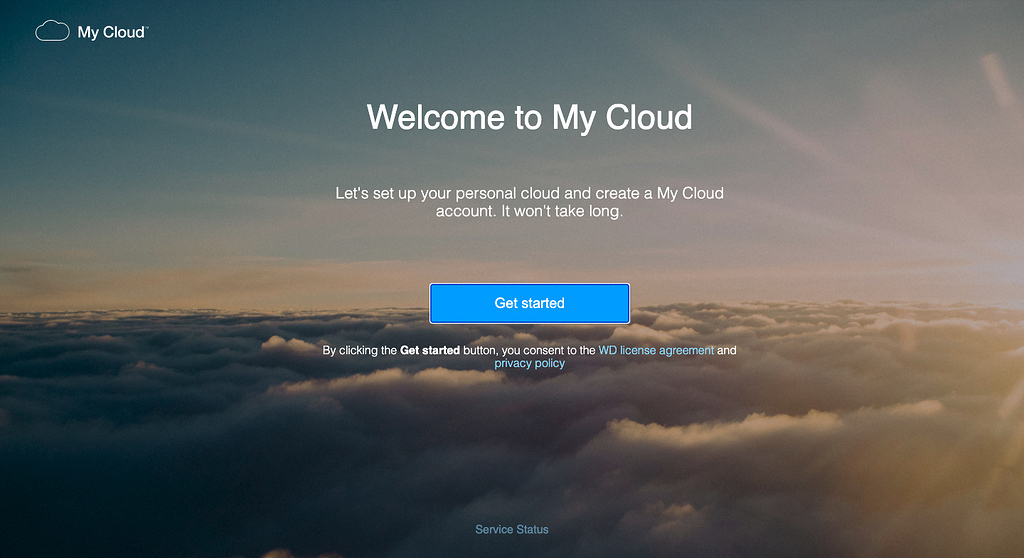Click the "account. It won't take long." line
Screen dimensions: 1024x558
529,212
